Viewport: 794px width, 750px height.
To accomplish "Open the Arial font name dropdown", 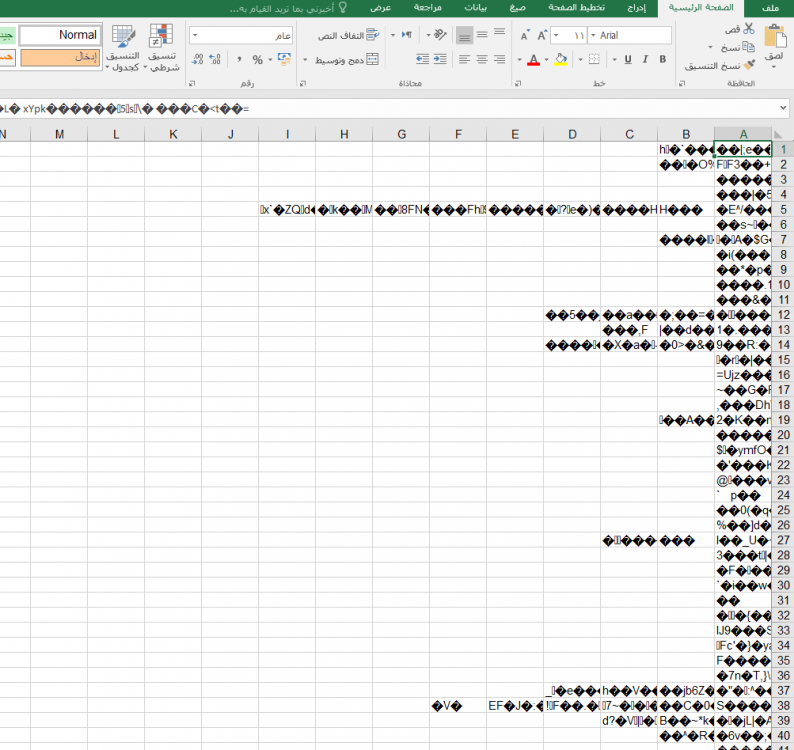I will coord(593,35).
